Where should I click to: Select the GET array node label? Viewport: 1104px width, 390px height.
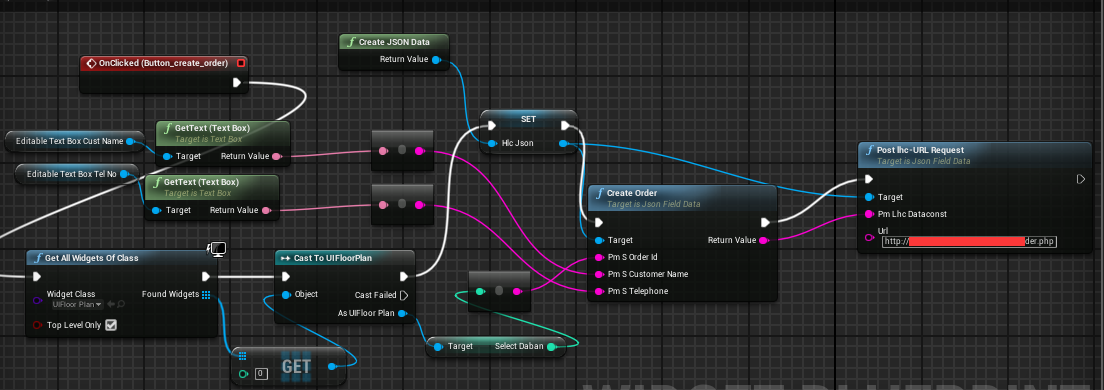point(296,366)
